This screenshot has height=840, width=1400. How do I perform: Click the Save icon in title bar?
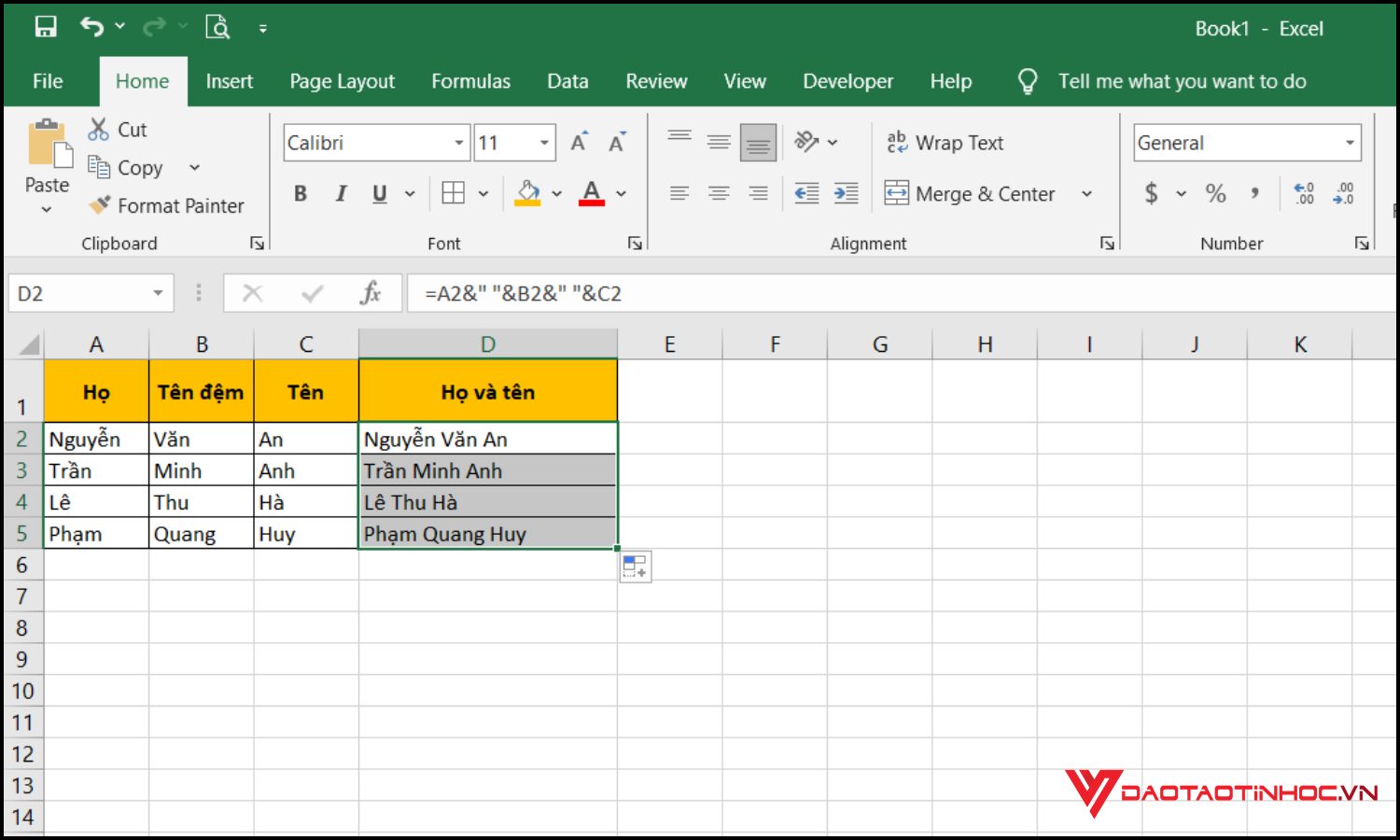(x=46, y=27)
